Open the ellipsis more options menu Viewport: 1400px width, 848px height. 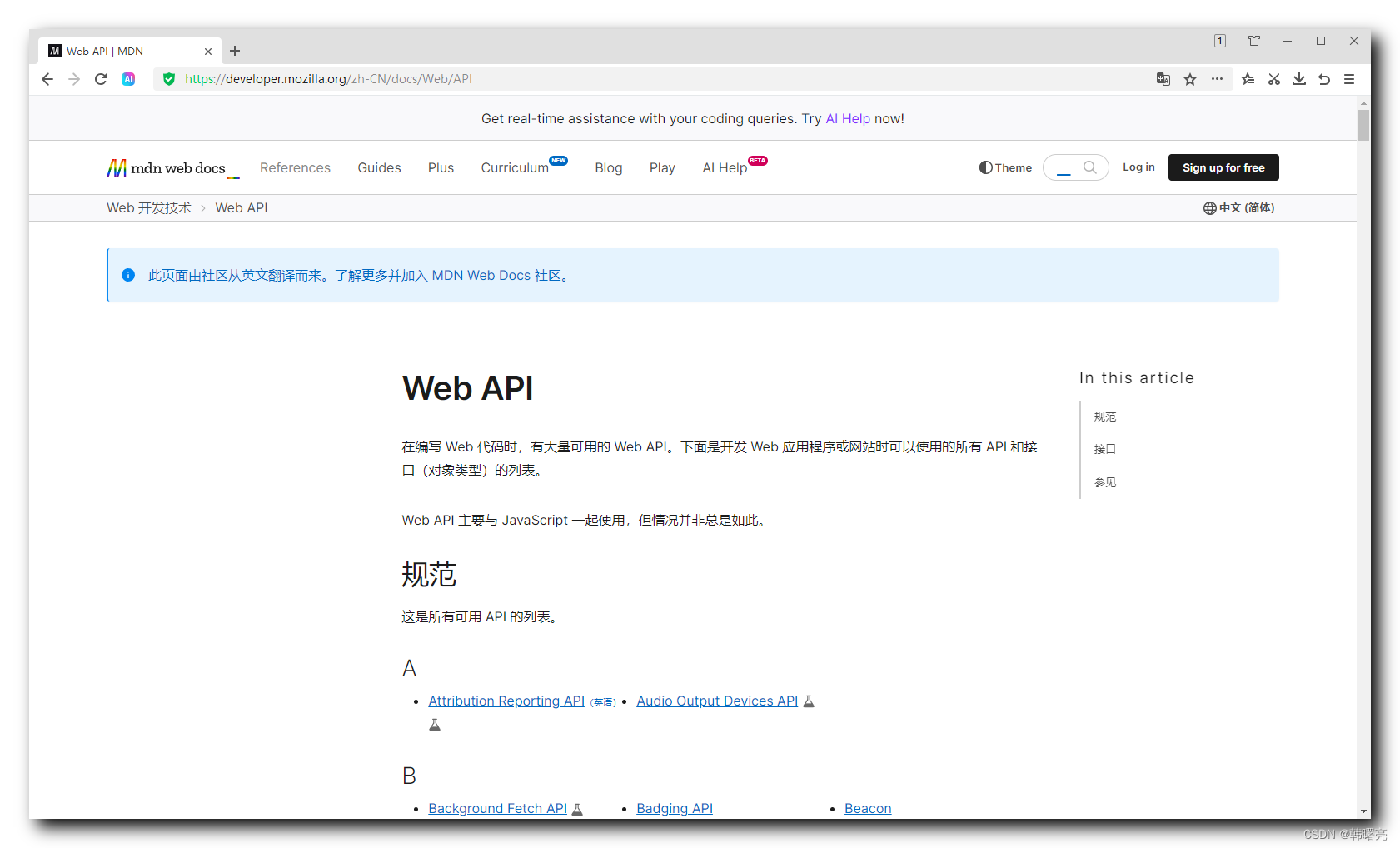(1217, 79)
